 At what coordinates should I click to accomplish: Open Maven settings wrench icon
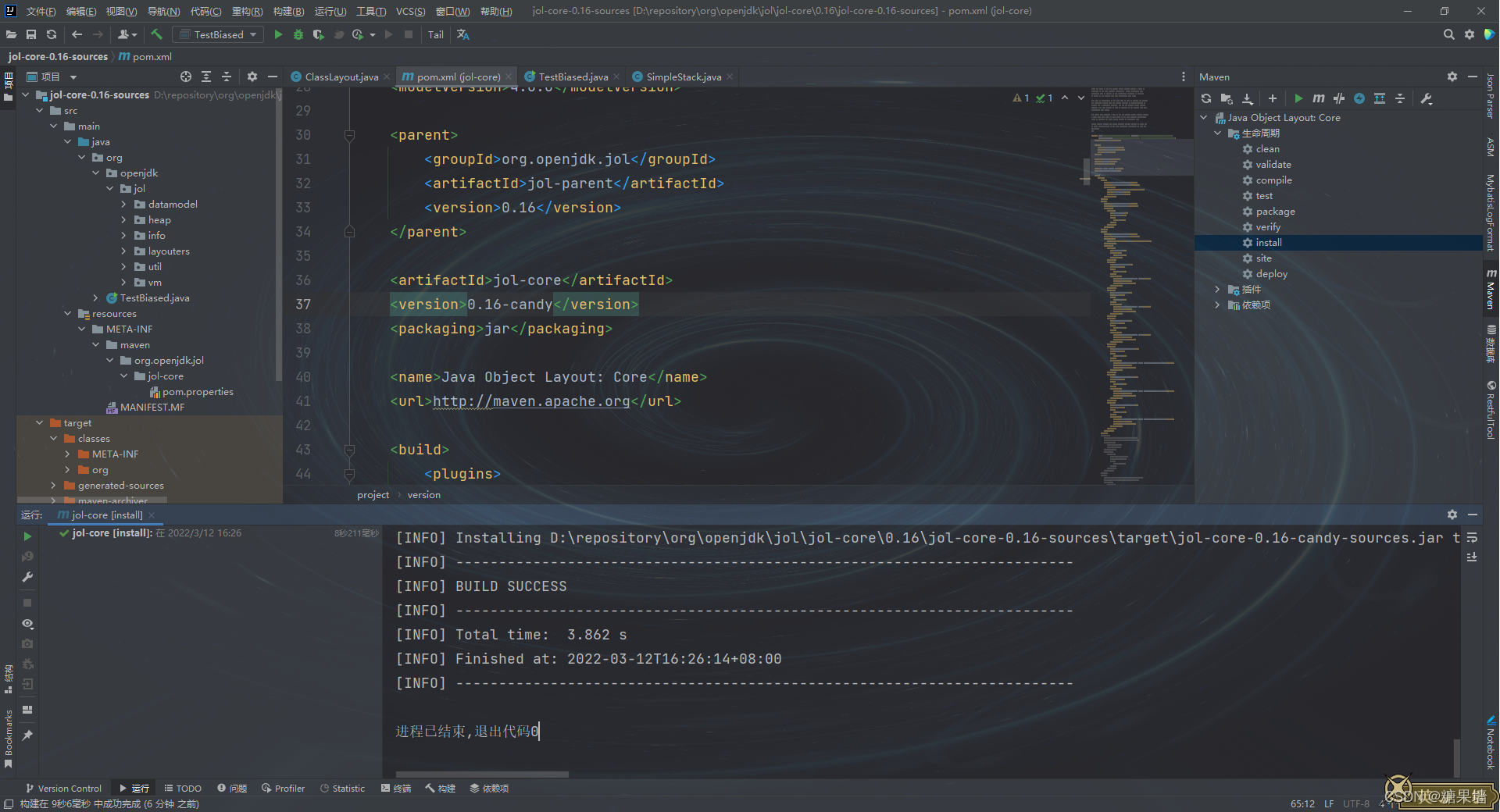tap(1427, 98)
